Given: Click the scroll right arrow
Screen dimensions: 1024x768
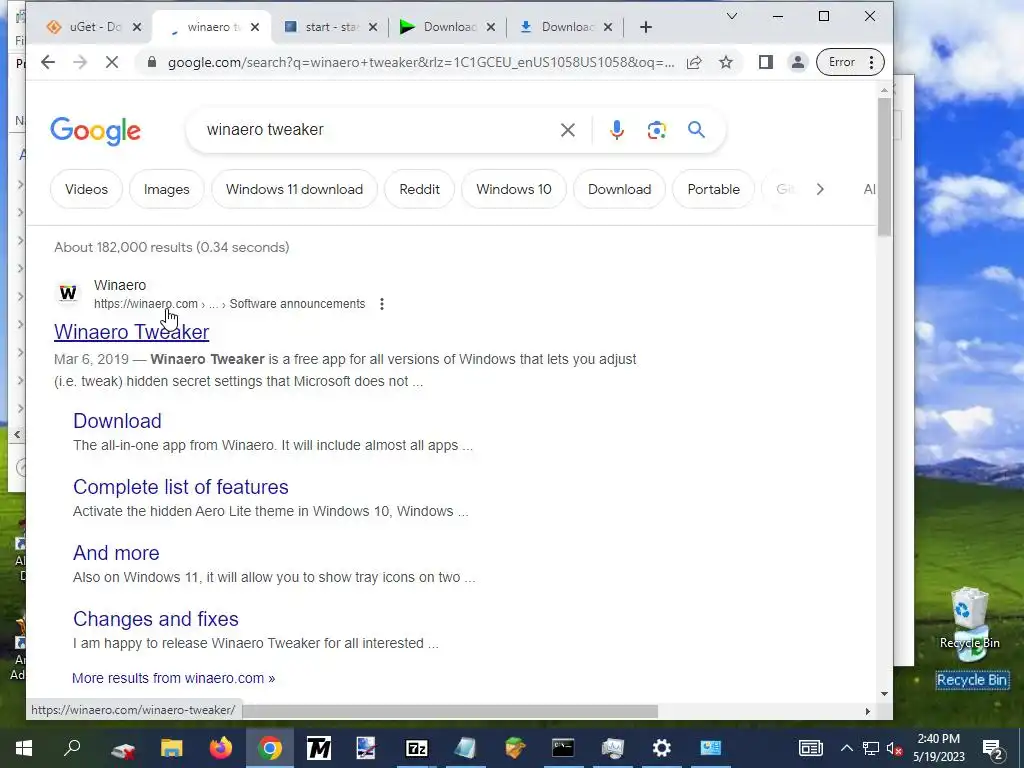Looking at the screenshot, I should pyautogui.click(x=867, y=711).
